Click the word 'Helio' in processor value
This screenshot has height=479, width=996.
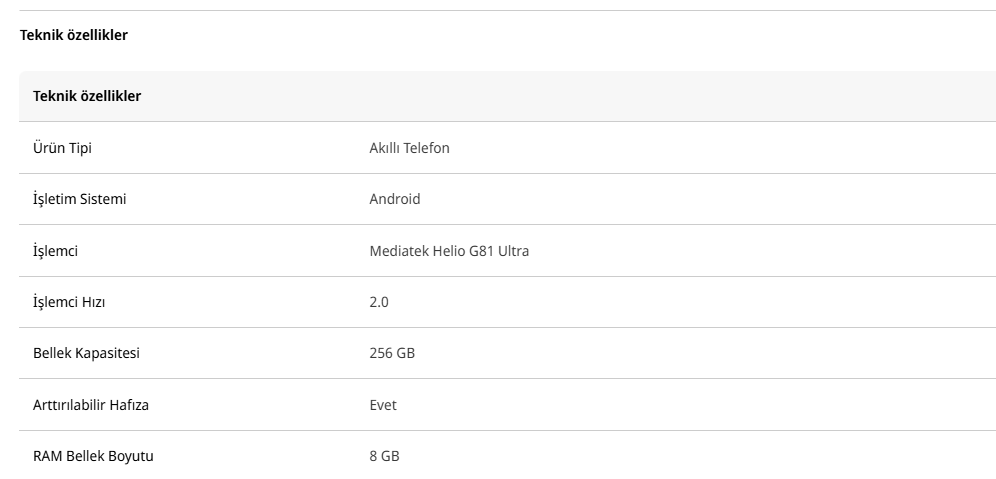coord(449,251)
